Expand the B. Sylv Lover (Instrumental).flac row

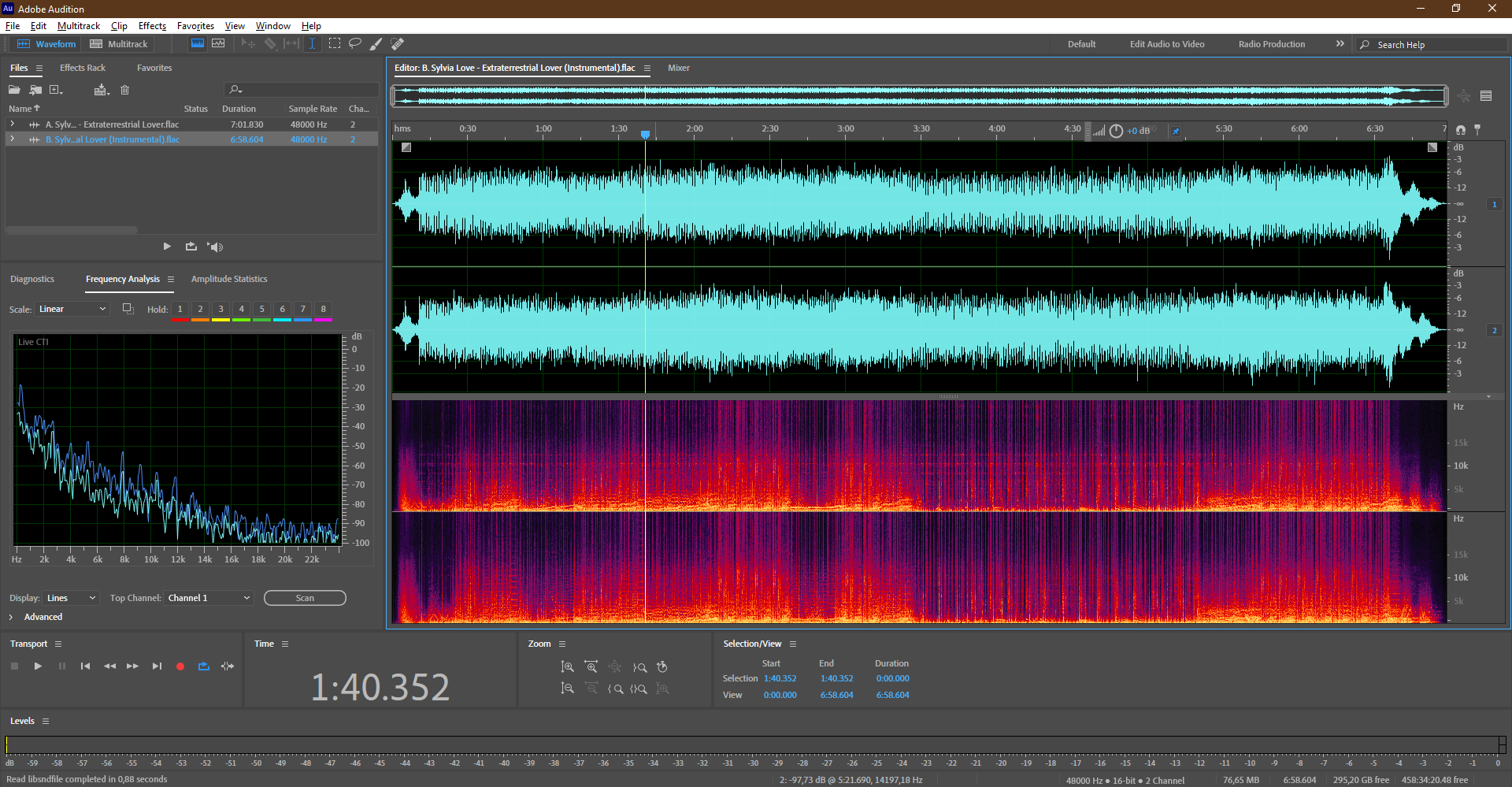[12, 139]
